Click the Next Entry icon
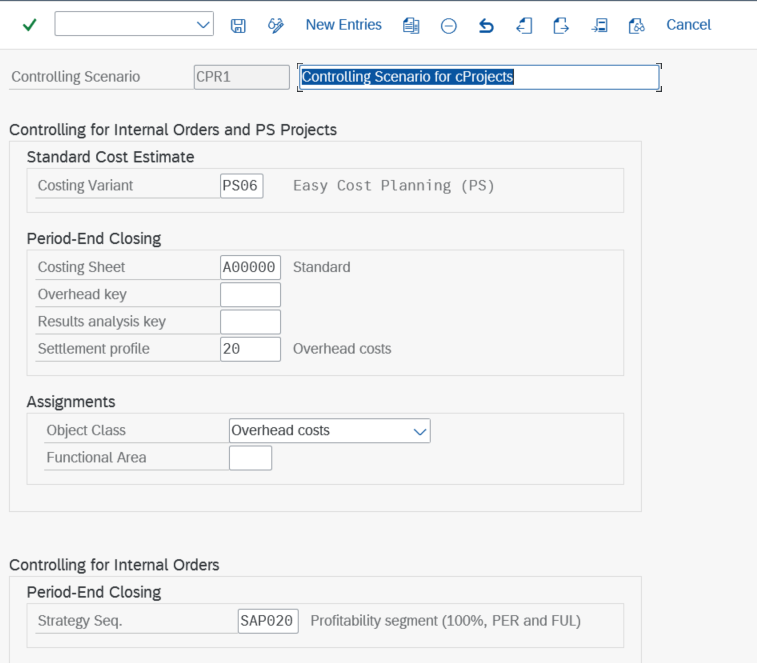Viewport: 757px width, 663px height. click(561, 26)
